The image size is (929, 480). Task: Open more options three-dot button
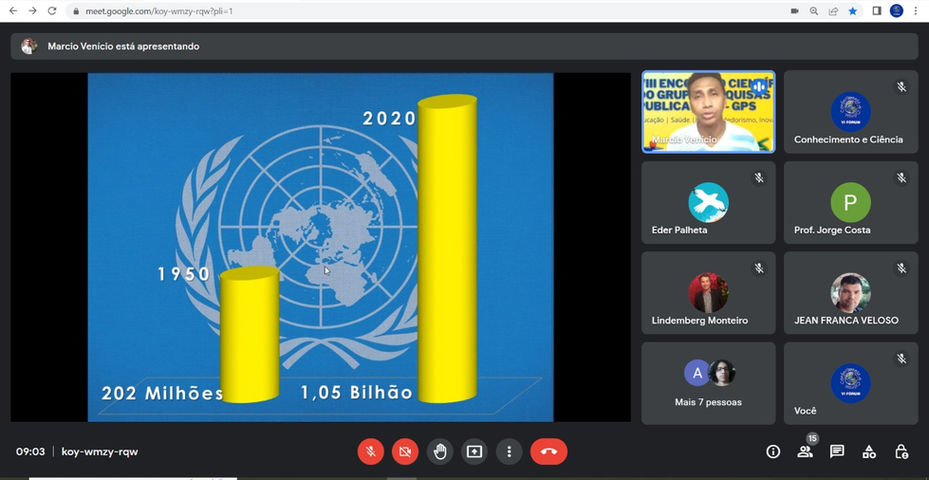tap(508, 452)
